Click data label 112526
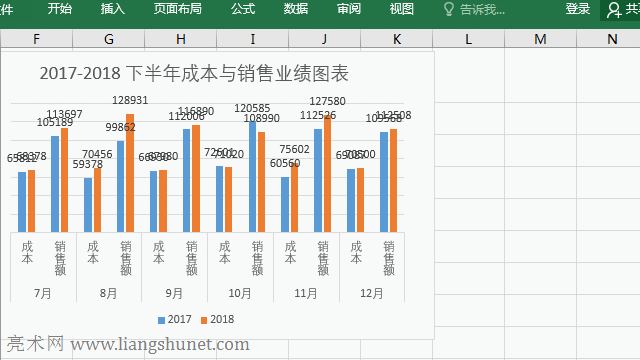Viewport: 640px width, 360px height. tap(318, 116)
